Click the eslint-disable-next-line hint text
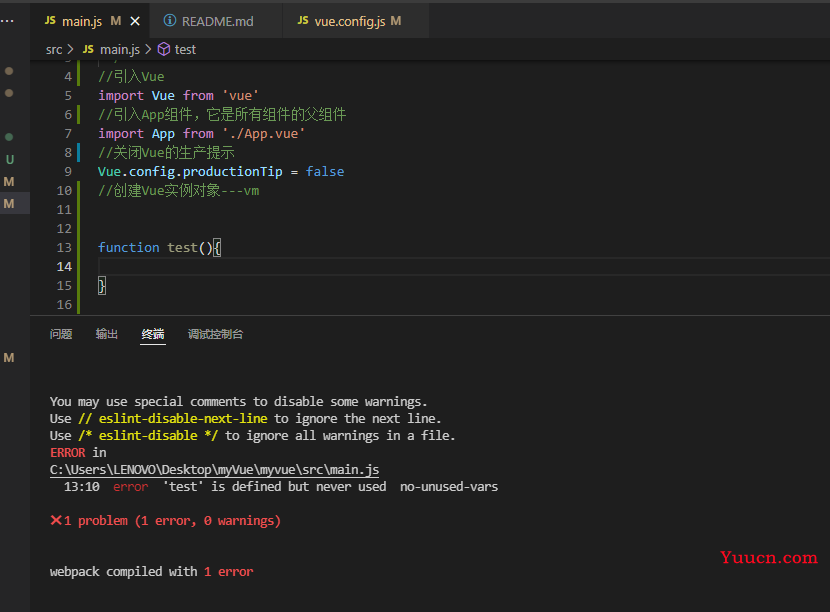Viewport: 830px width, 612px height. click(173, 419)
